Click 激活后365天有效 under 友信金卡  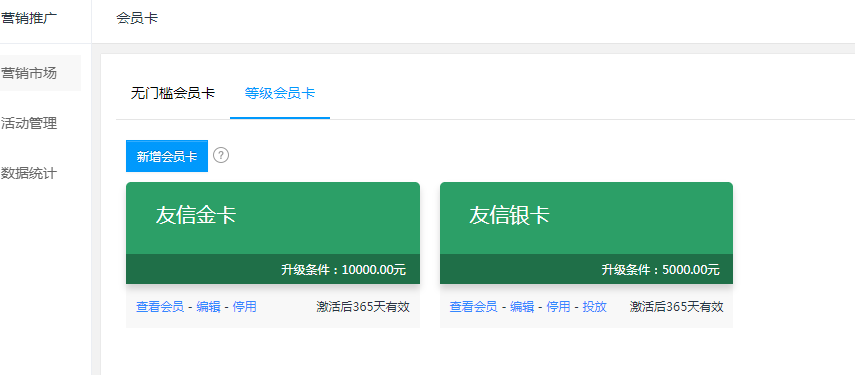tap(363, 307)
